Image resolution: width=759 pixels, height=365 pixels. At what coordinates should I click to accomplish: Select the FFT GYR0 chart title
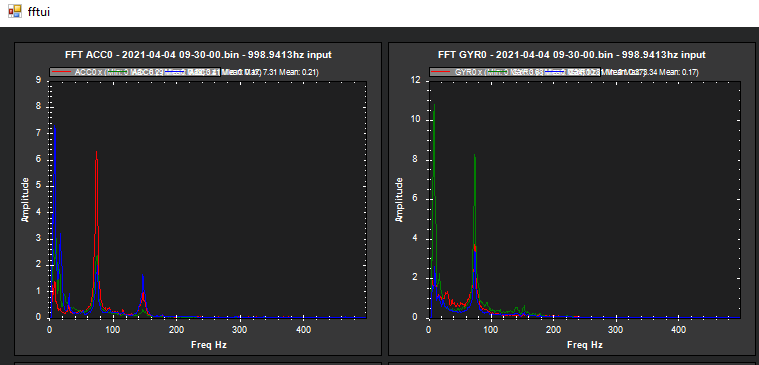(572, 55)
